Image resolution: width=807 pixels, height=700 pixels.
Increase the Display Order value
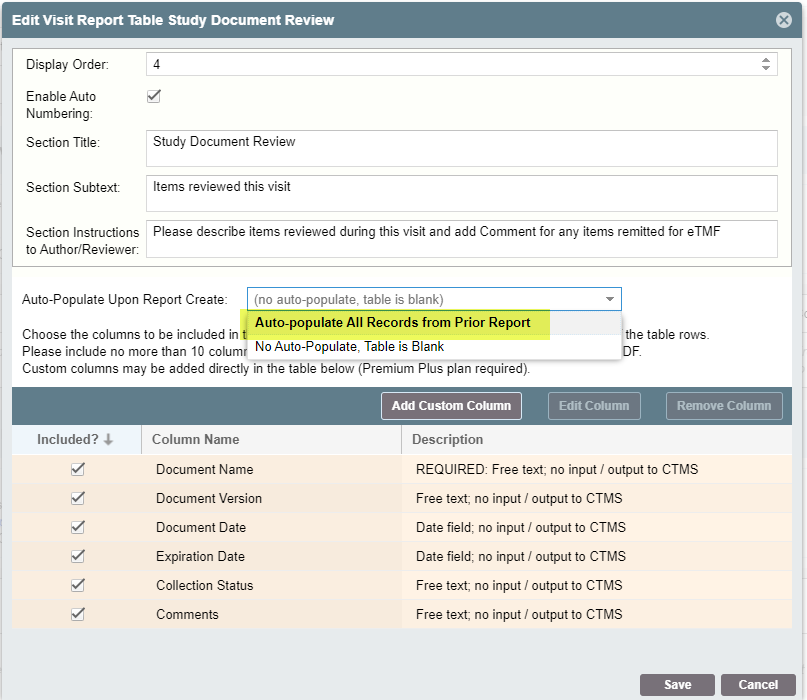point(766,60)
